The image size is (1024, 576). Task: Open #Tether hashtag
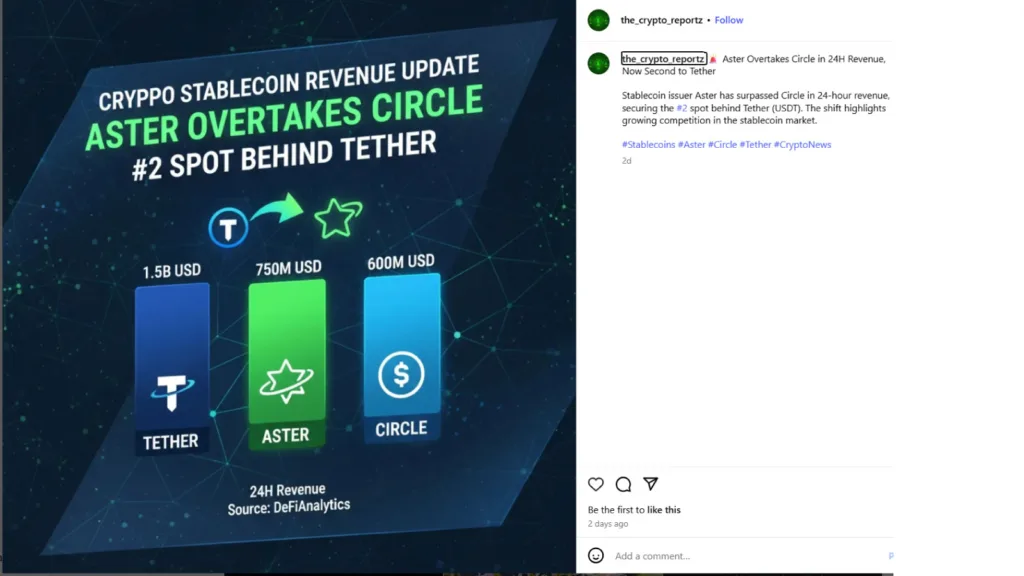756,144
